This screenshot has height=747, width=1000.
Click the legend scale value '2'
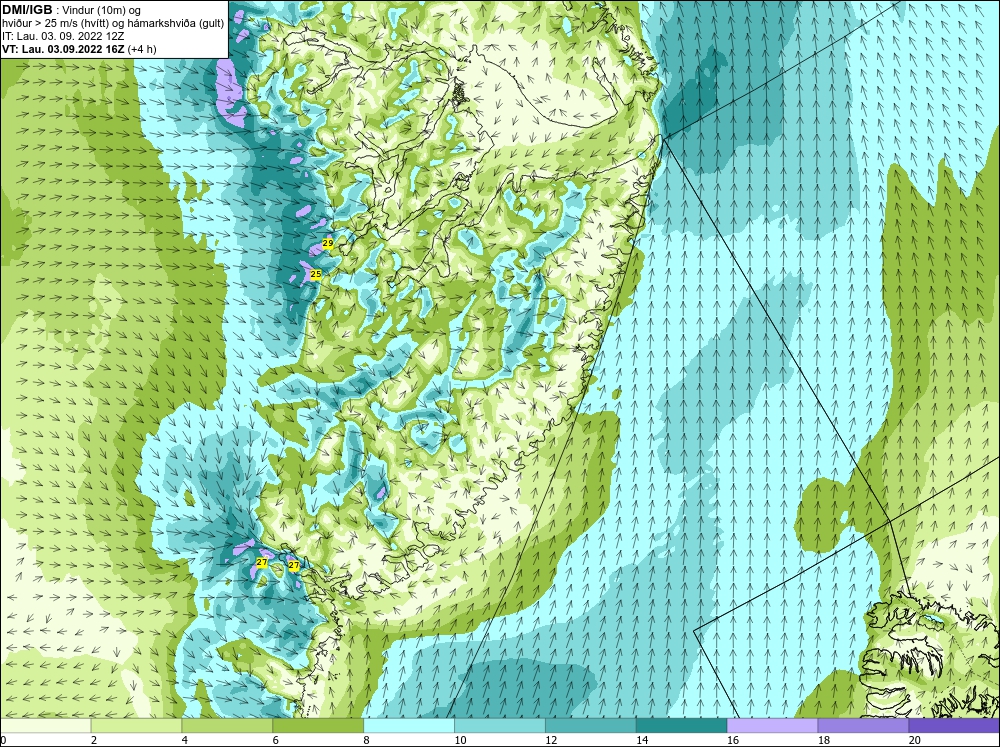pyautogui.click(x=94, y=740)
